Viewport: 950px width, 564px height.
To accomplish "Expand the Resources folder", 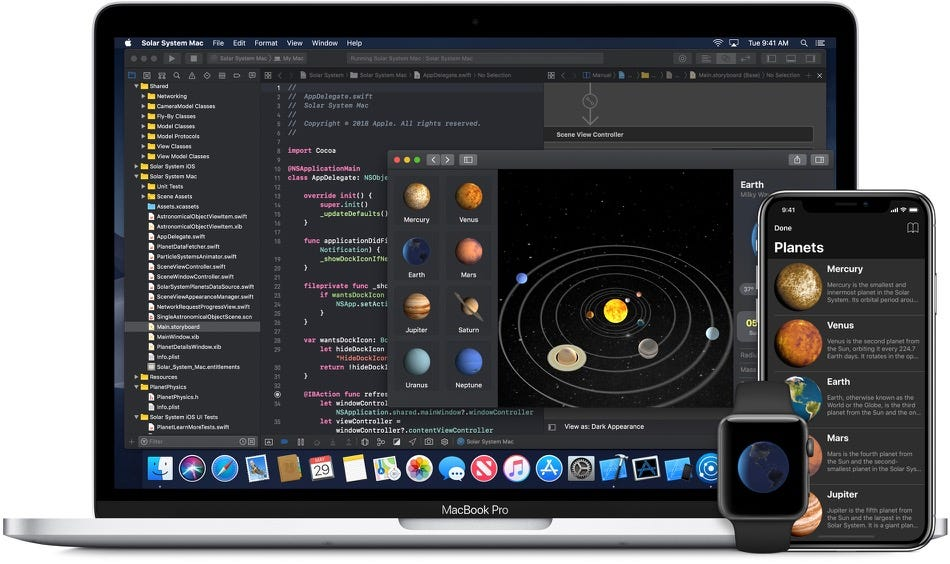I will 136,377.
